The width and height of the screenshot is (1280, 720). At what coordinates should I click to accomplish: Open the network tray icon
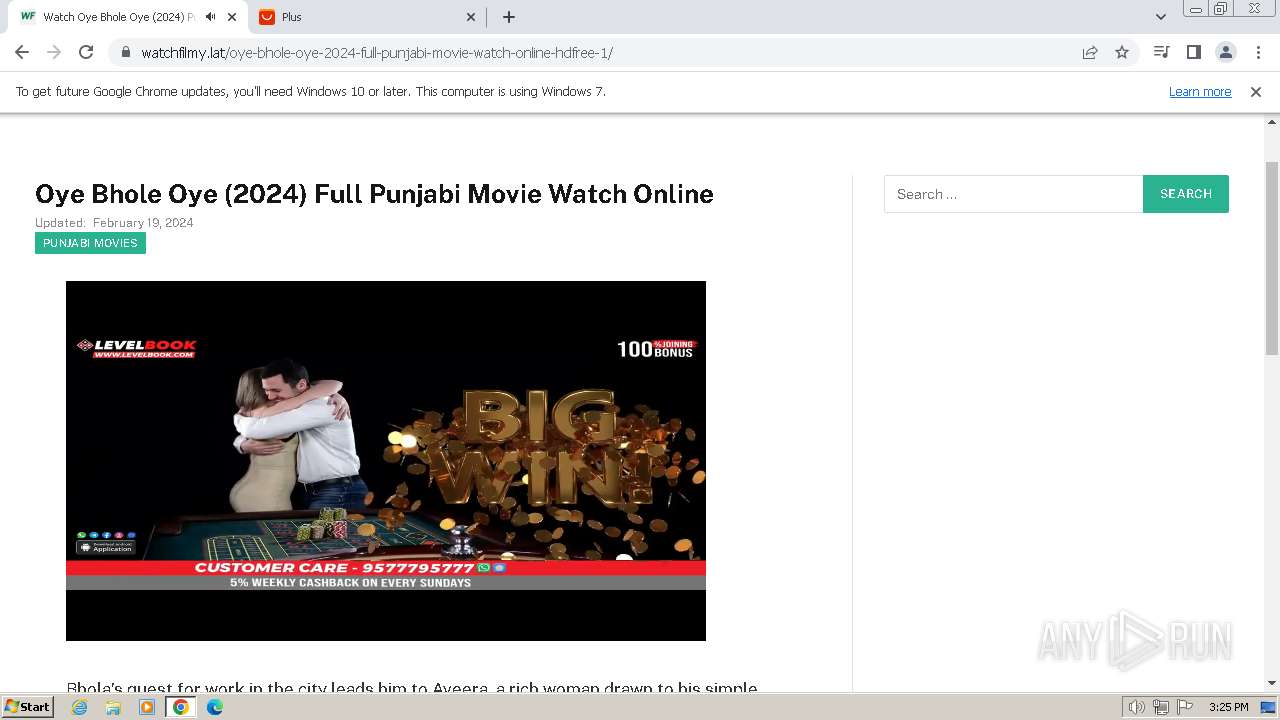click(1161, 707)
